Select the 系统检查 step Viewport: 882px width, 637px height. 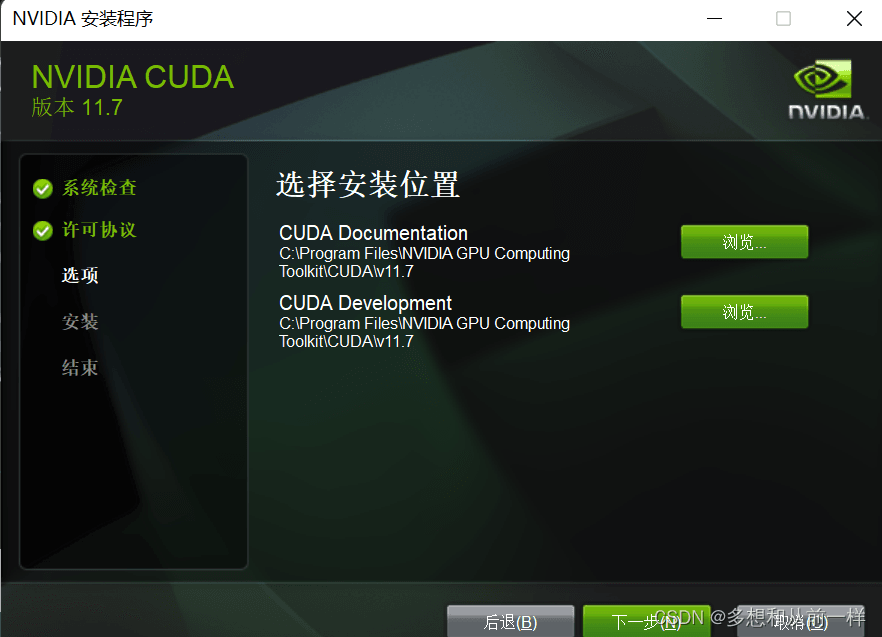point(99,188)
